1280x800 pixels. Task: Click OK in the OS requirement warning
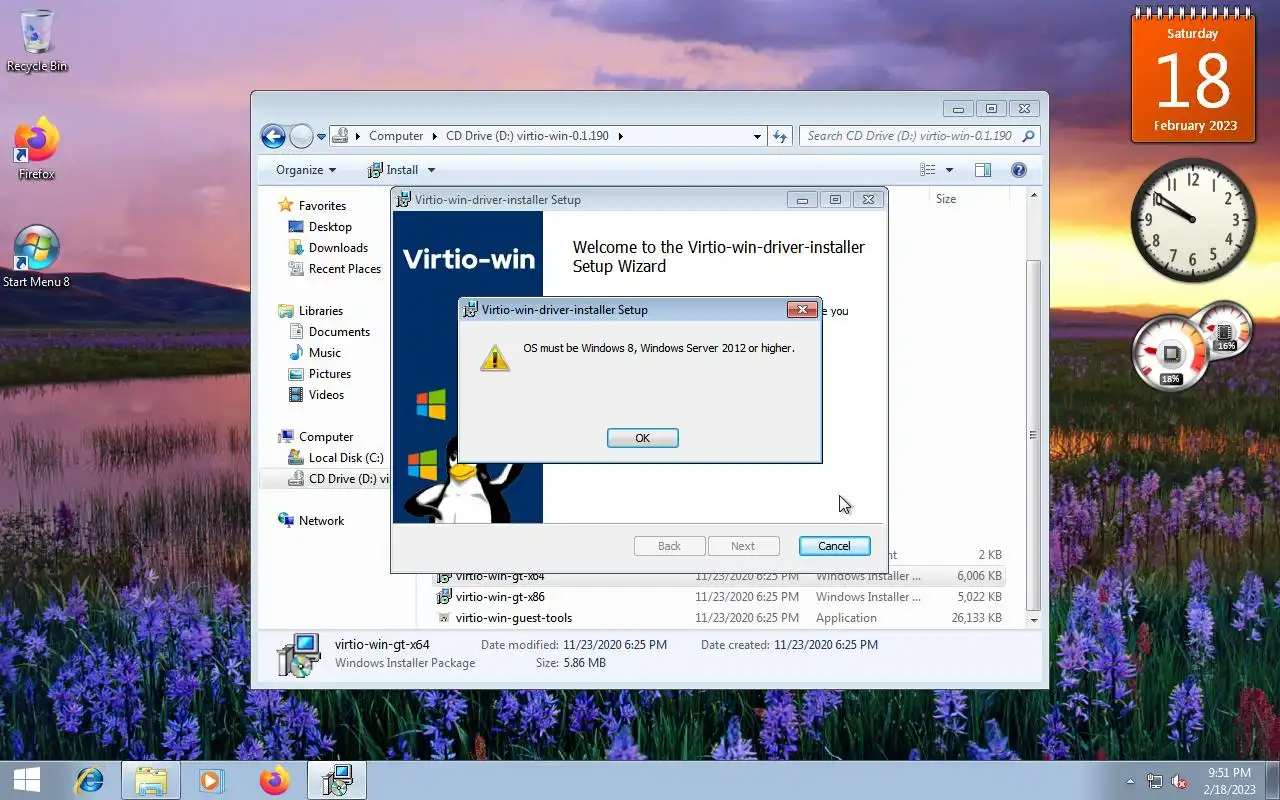(642, 438)
